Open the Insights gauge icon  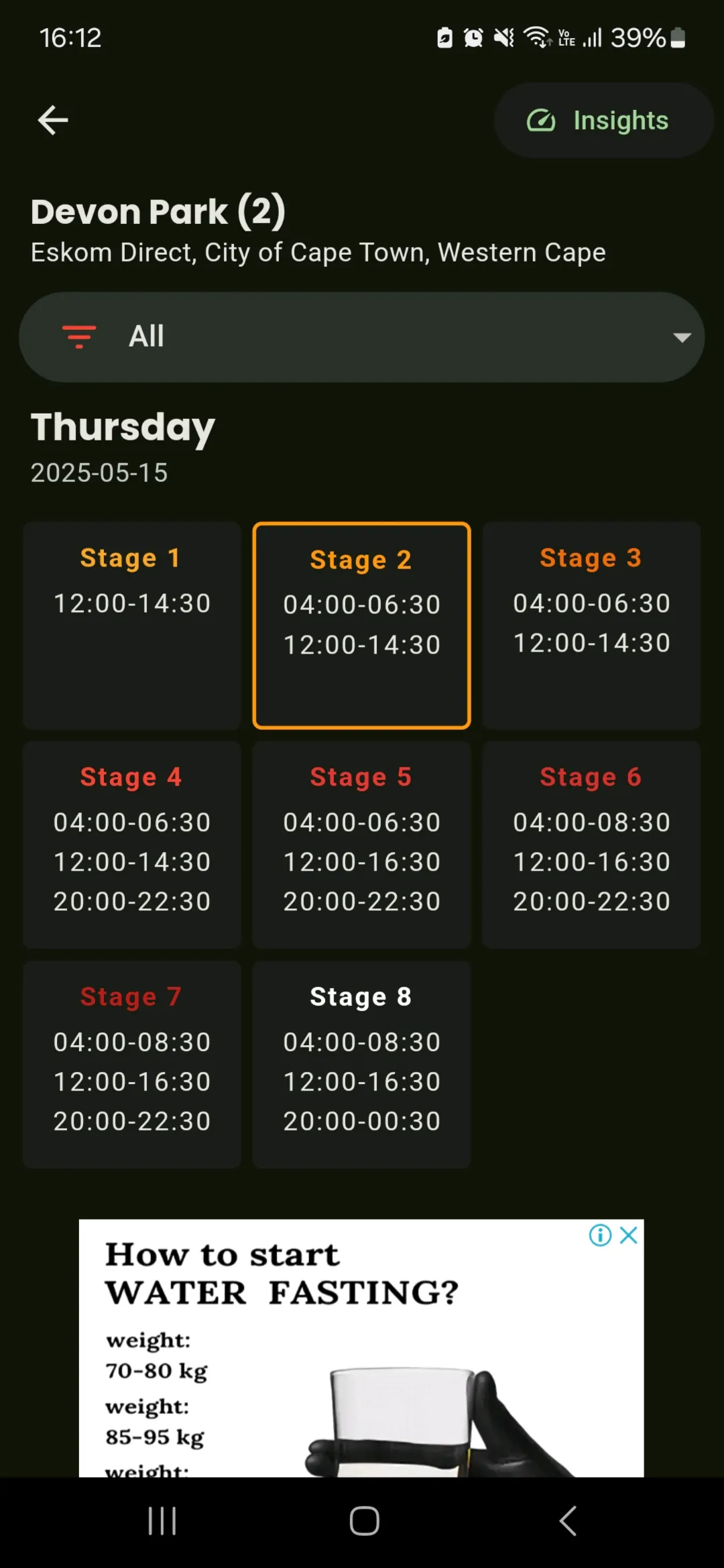click(x=541, y=121)
